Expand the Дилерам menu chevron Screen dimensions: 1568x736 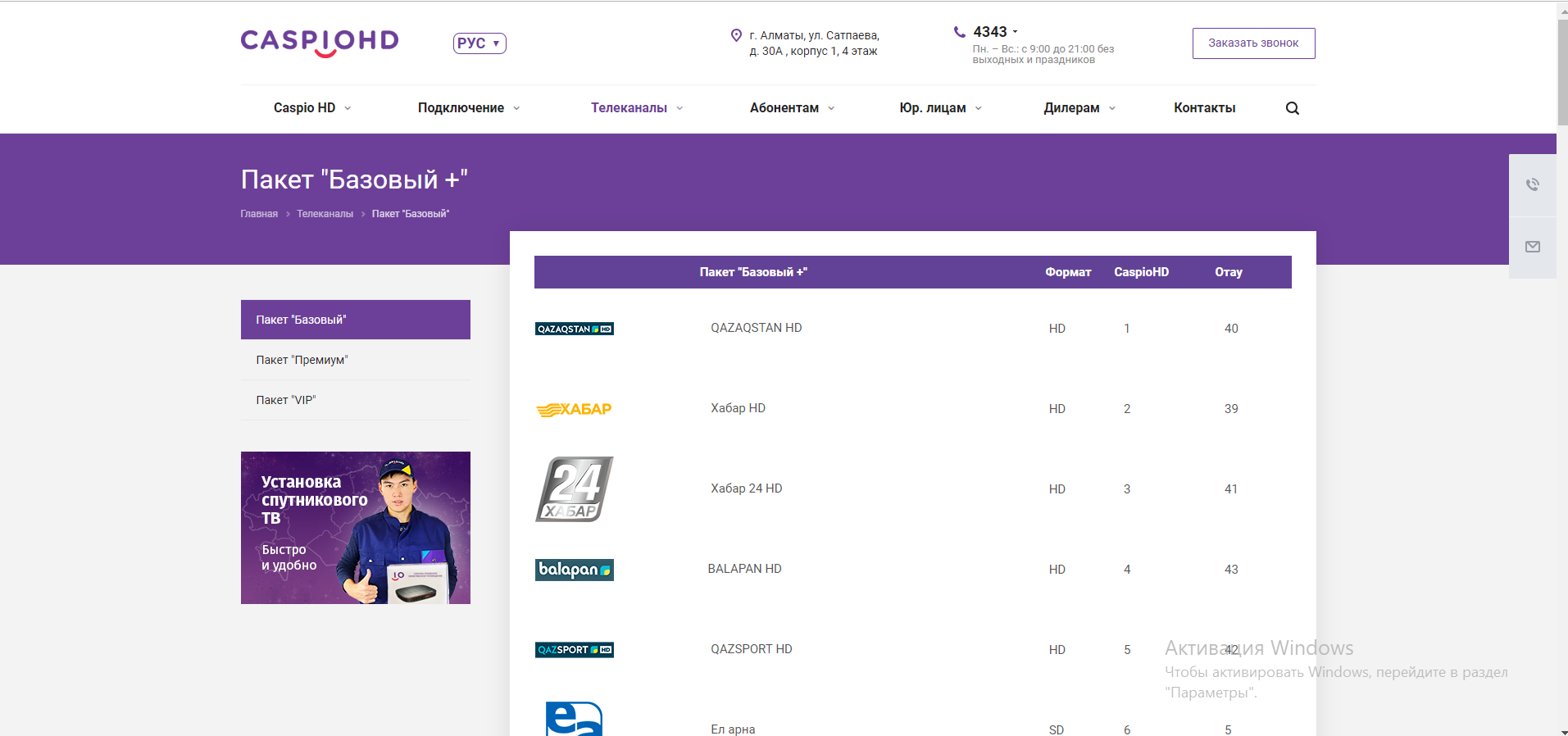[1112, 108]
